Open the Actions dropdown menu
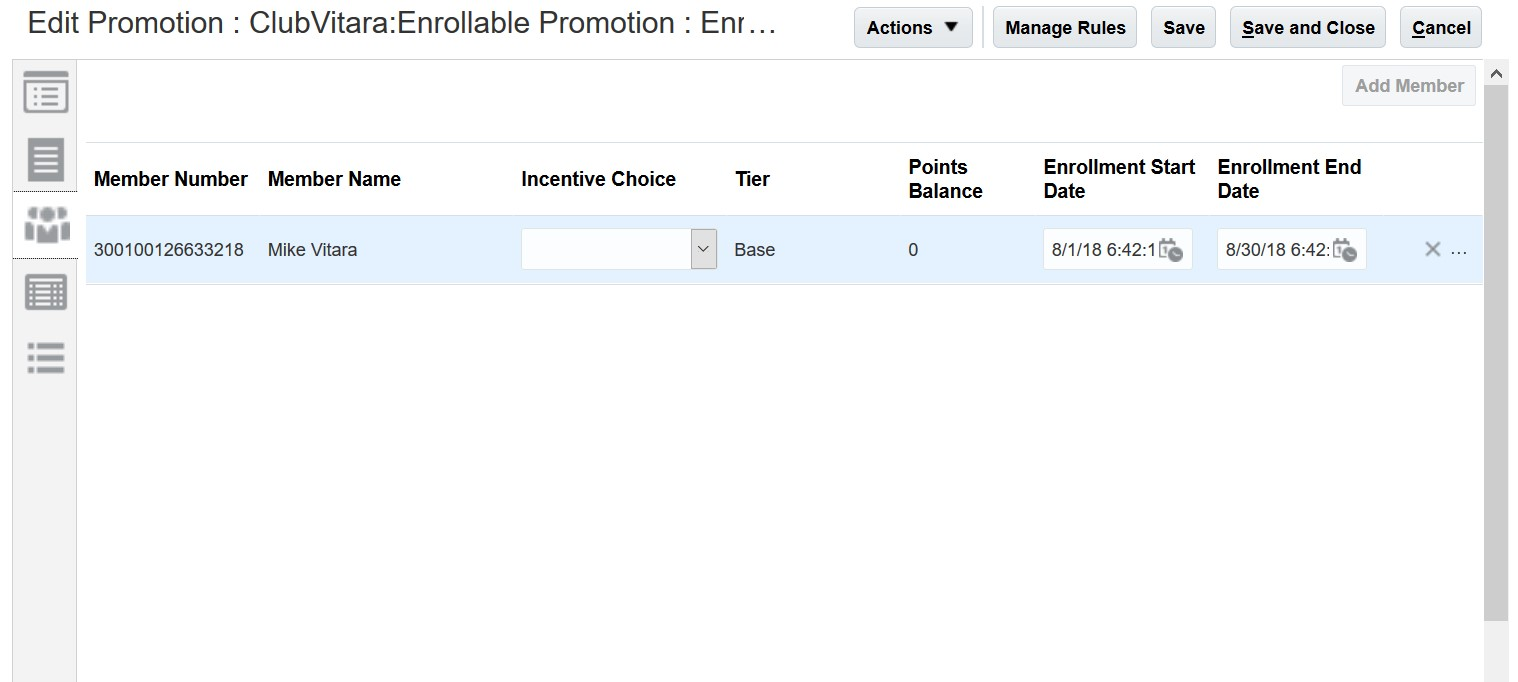Viewport: 1518px width, 682px height. (912, 28)
